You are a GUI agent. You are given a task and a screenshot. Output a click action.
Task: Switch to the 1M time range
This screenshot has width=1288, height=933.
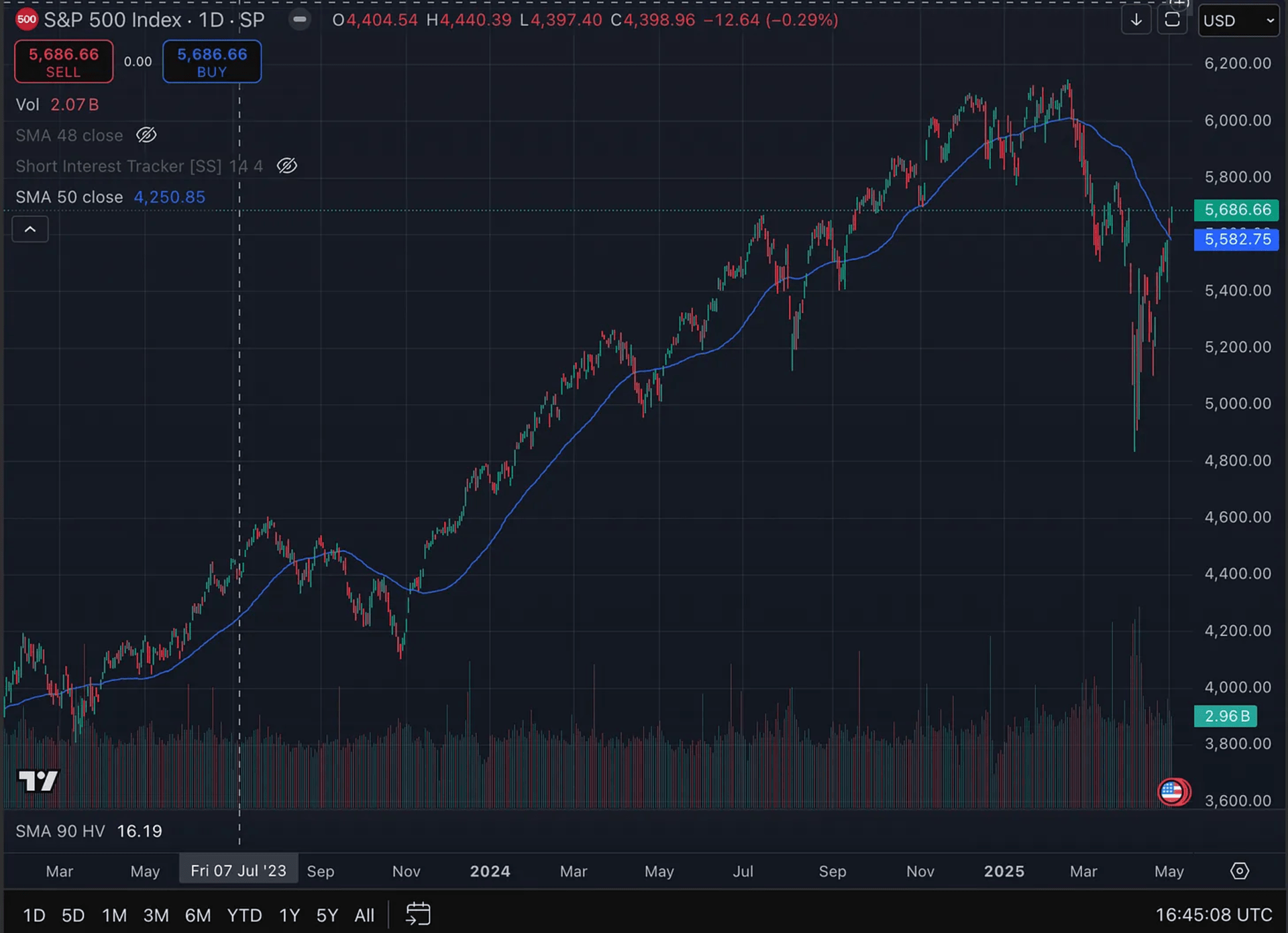115,915
